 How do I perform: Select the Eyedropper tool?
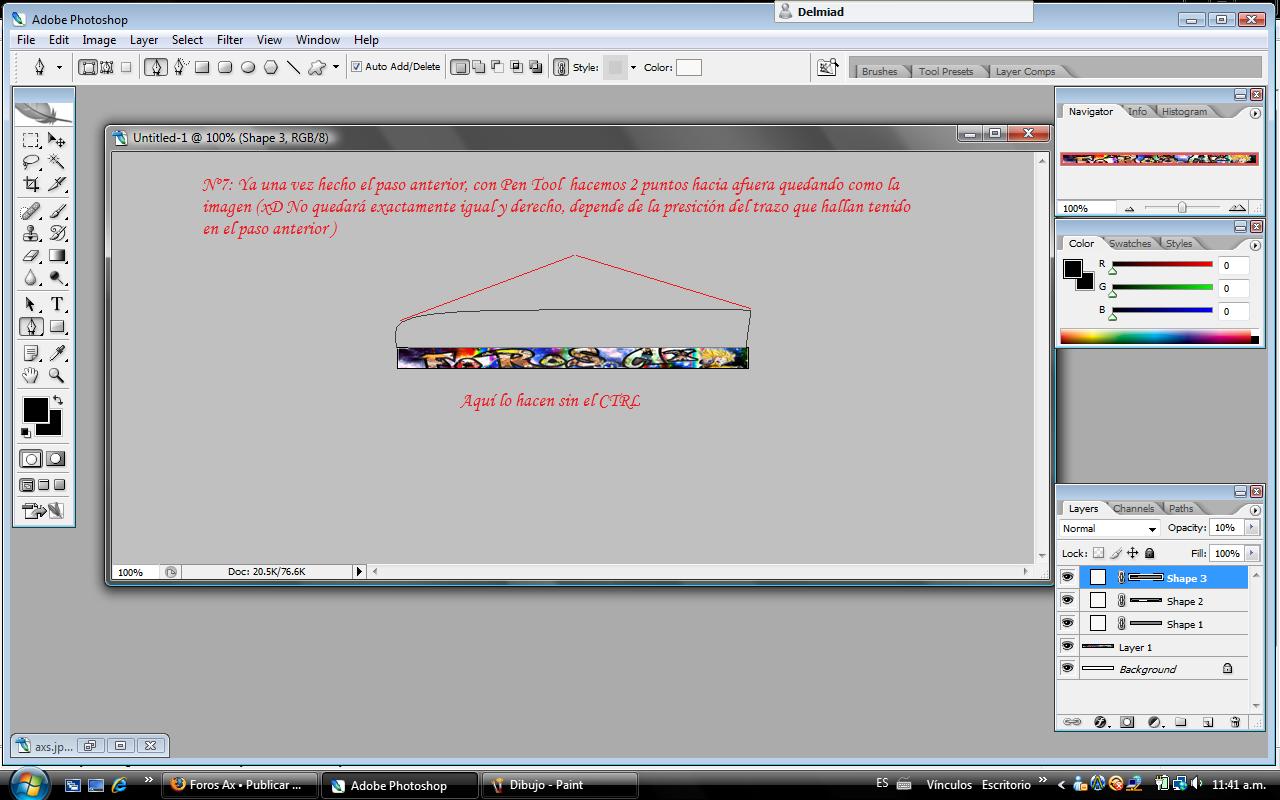coord(57,353)
